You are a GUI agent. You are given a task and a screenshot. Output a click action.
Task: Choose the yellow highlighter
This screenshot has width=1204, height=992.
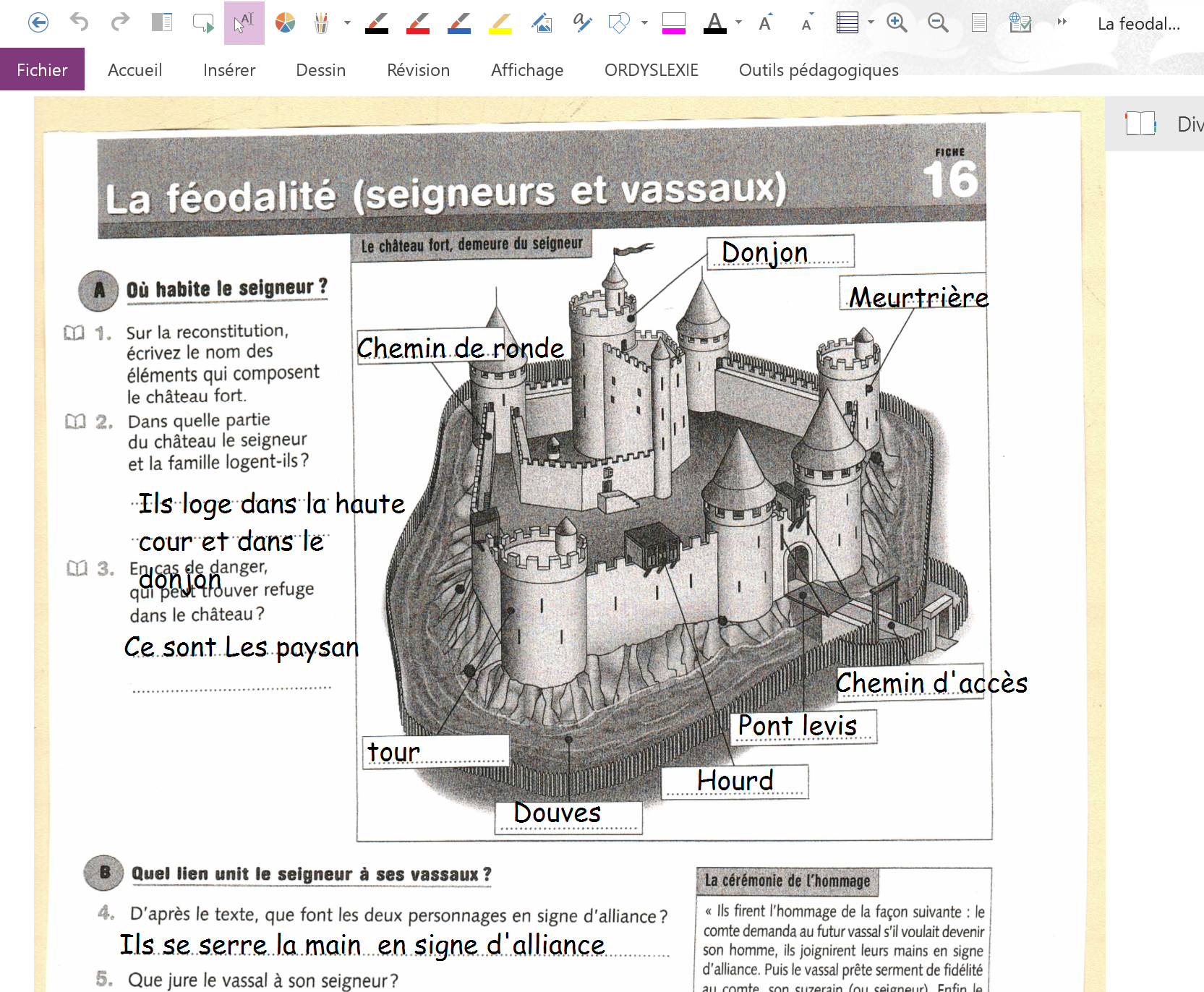point(500,23)
